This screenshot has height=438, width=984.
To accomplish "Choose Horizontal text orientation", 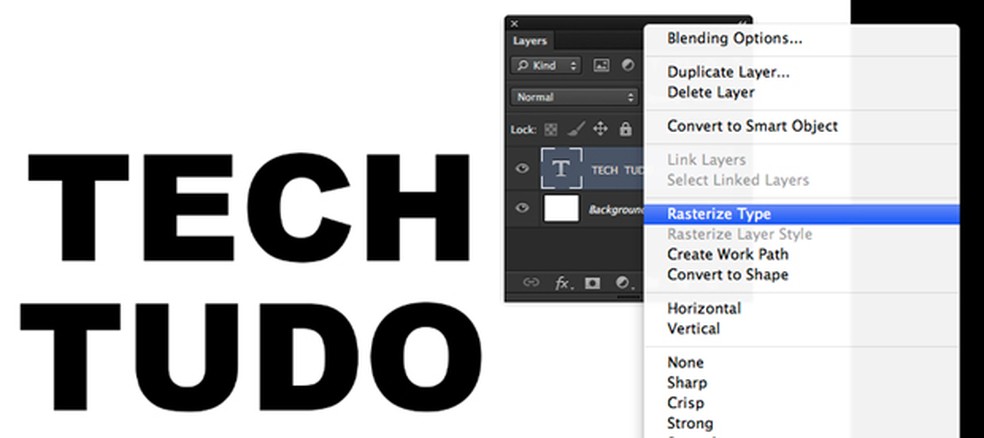I will tap(703, 308).
